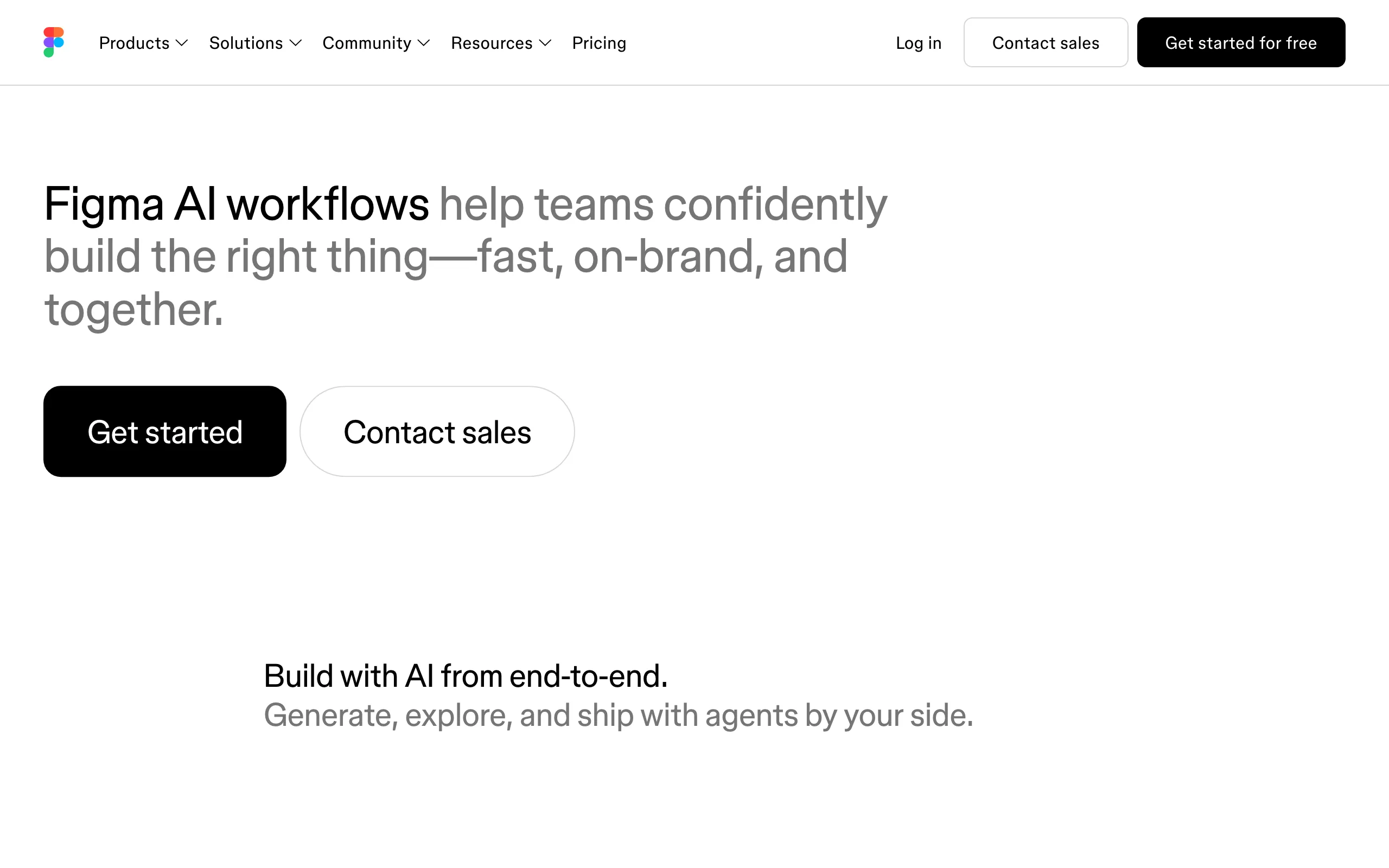Click the 'Build with AI from end-to-end.' heading

[466, 676]
